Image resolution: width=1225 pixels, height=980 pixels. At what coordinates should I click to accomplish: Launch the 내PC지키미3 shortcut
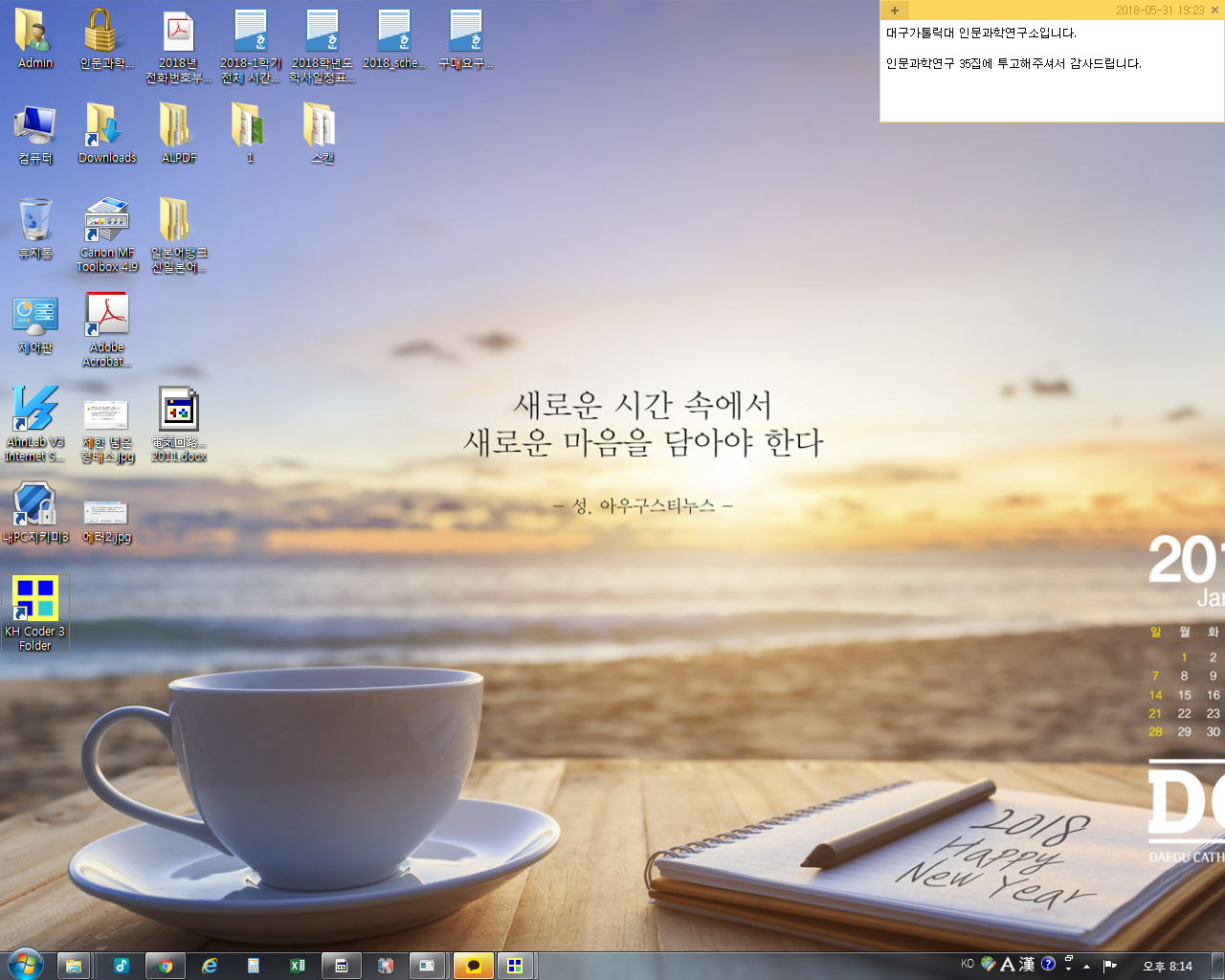pos(35,513)
